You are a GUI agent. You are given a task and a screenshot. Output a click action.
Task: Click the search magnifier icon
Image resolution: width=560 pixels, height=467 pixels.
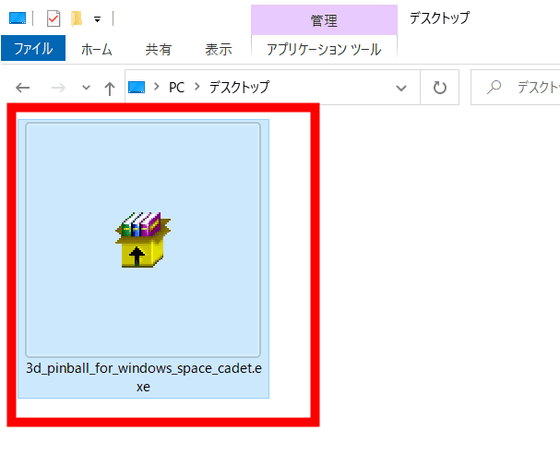pos(494,87)
